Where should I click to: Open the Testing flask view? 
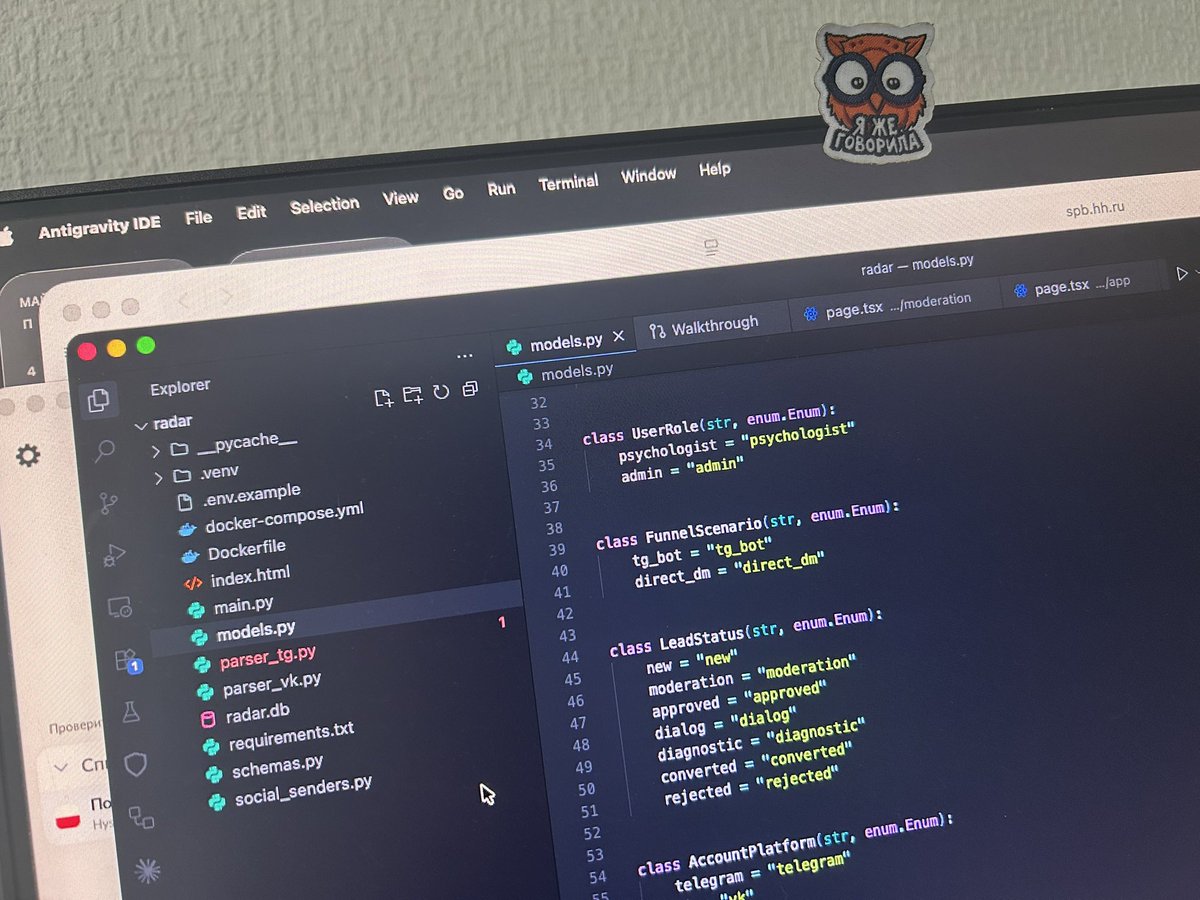[130, 712]
